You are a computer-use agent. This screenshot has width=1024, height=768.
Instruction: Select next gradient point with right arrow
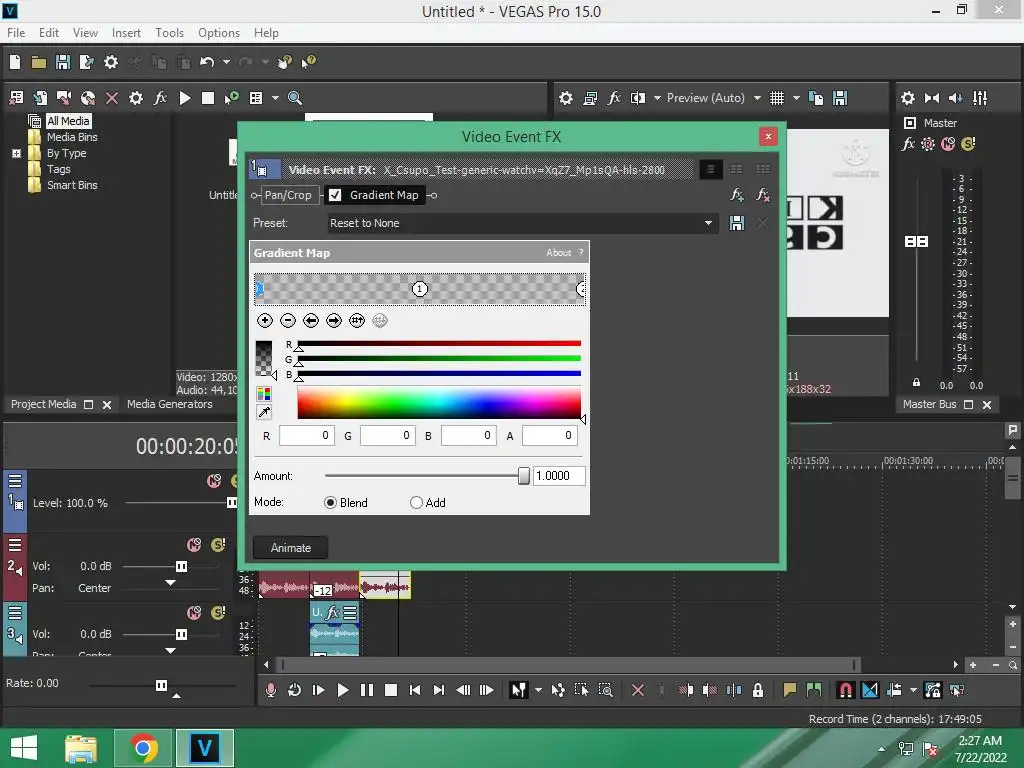point(334,321)
